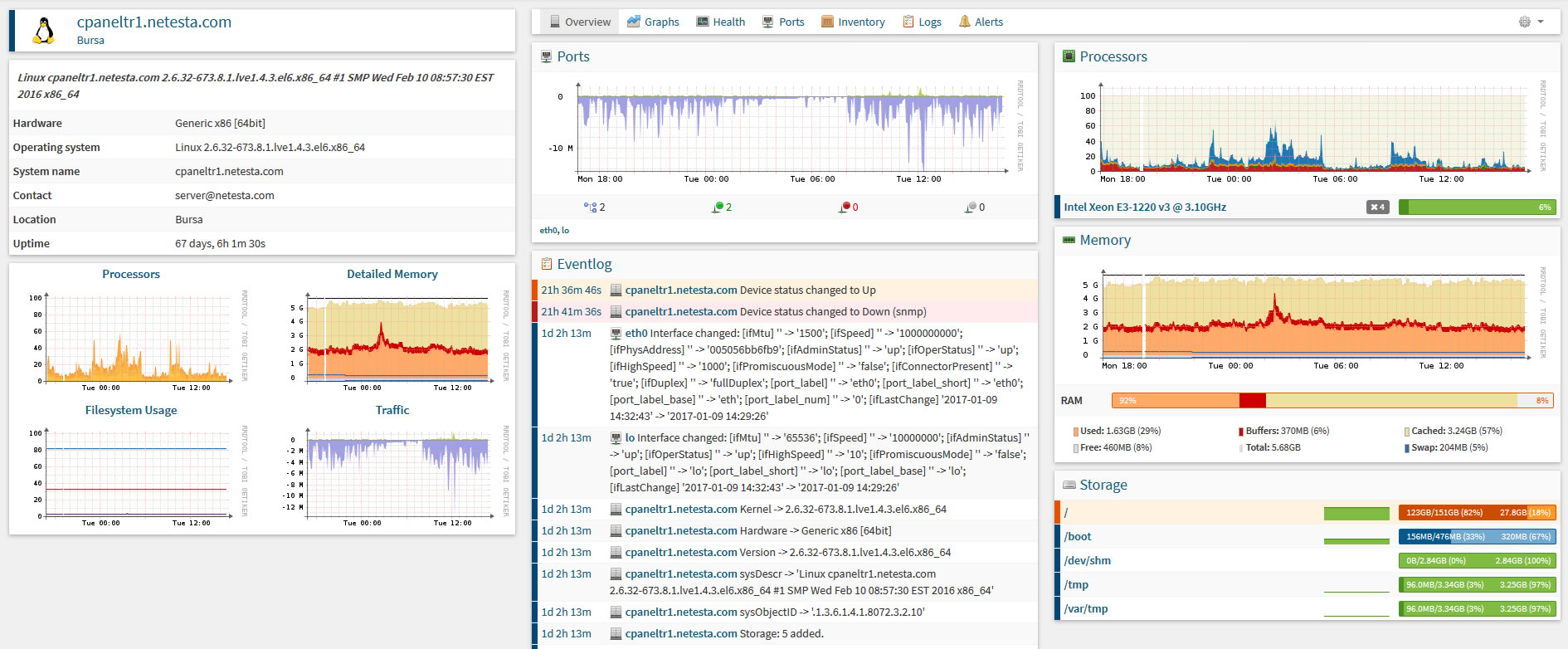Viewport: 1568px width, 649px height.
Task: Click the Intel Xeon E3-1220 v3 processor link
Action: click(1145, 207)
